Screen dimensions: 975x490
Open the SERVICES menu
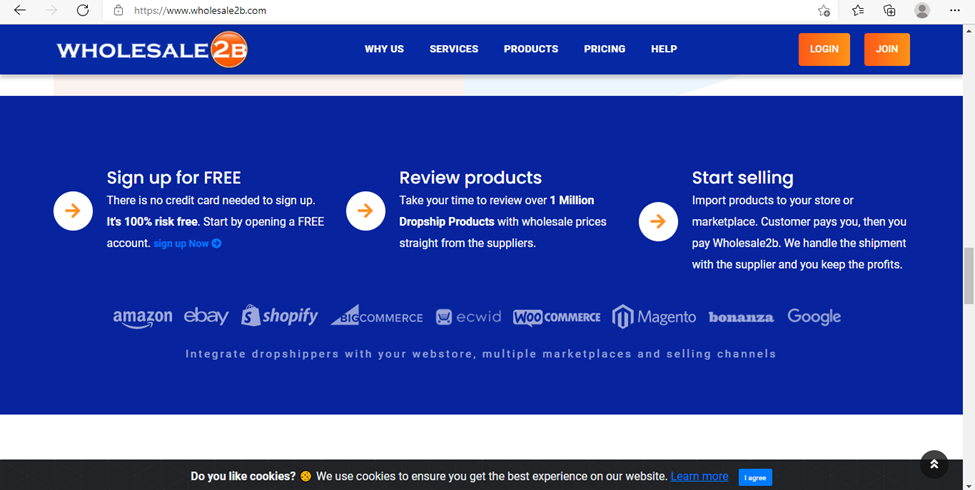click(x=454, y=49)
